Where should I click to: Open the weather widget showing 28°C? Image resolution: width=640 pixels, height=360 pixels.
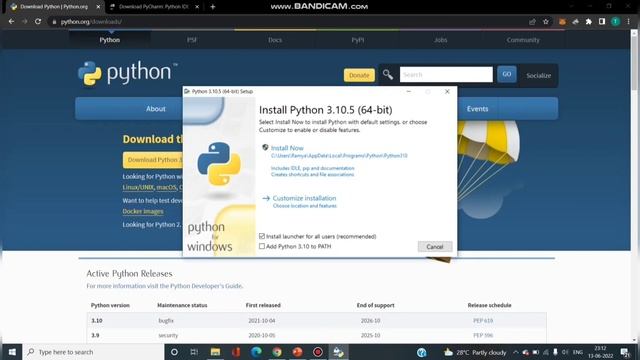[476, 352]
